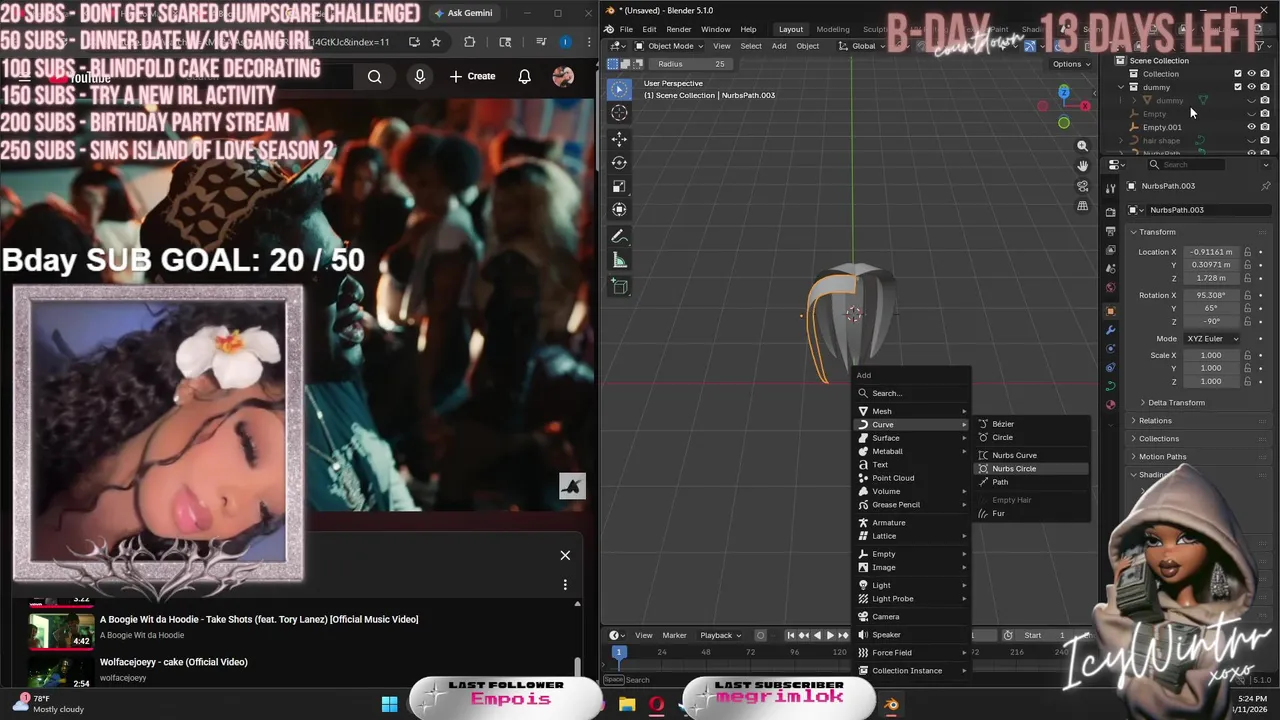Toggle lock for Location X
Image resolution: width=1280 pixels, height=720 pixels.
pyautogui.click(x=1247, y=252)
